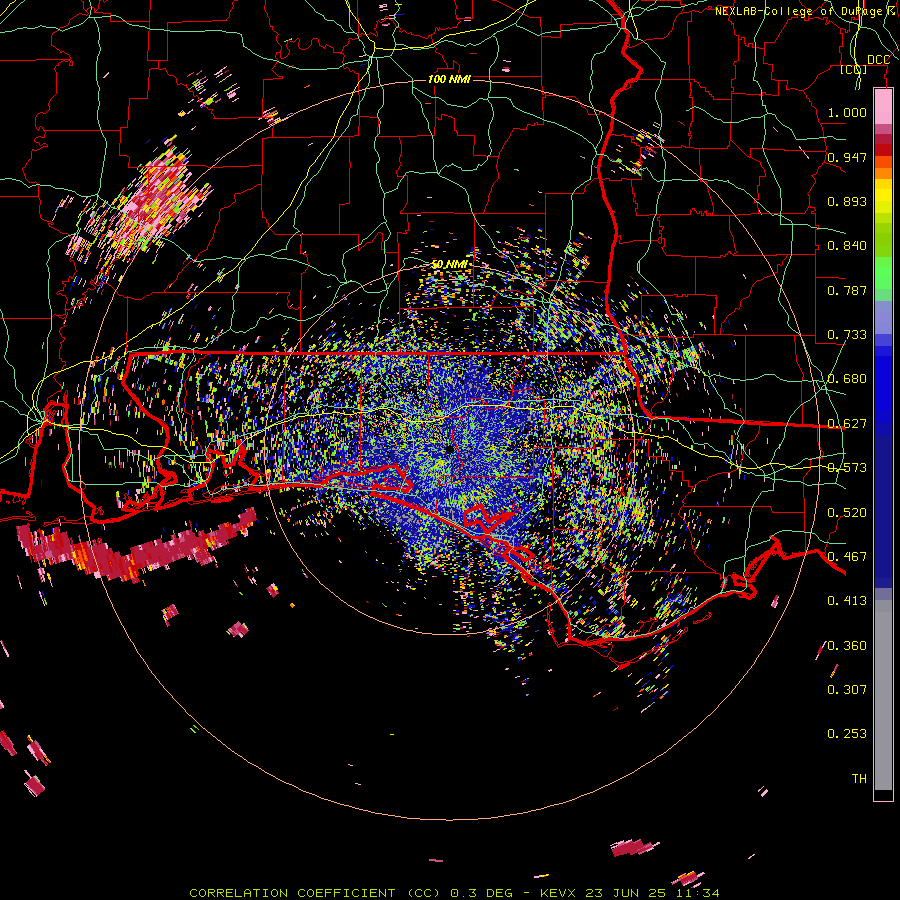The height and width of the screenshot is (900, 900).
Task: Click the DCC product label
Action: (878, 60)
